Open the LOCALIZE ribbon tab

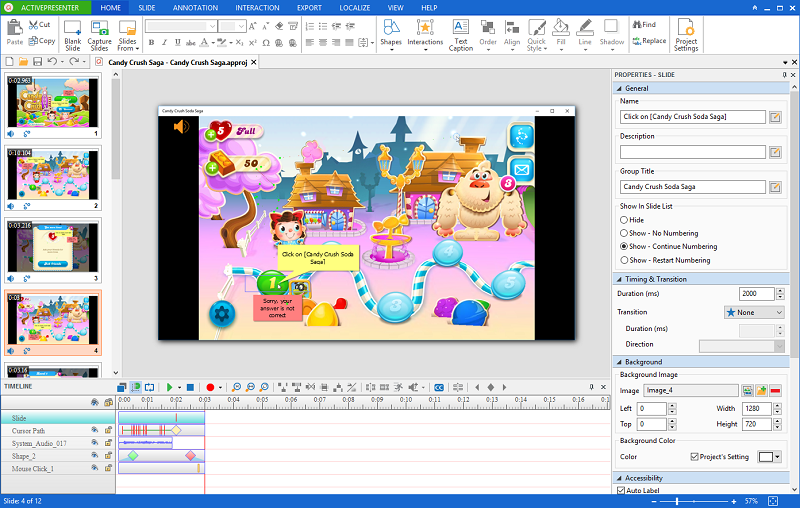point(355,8)
